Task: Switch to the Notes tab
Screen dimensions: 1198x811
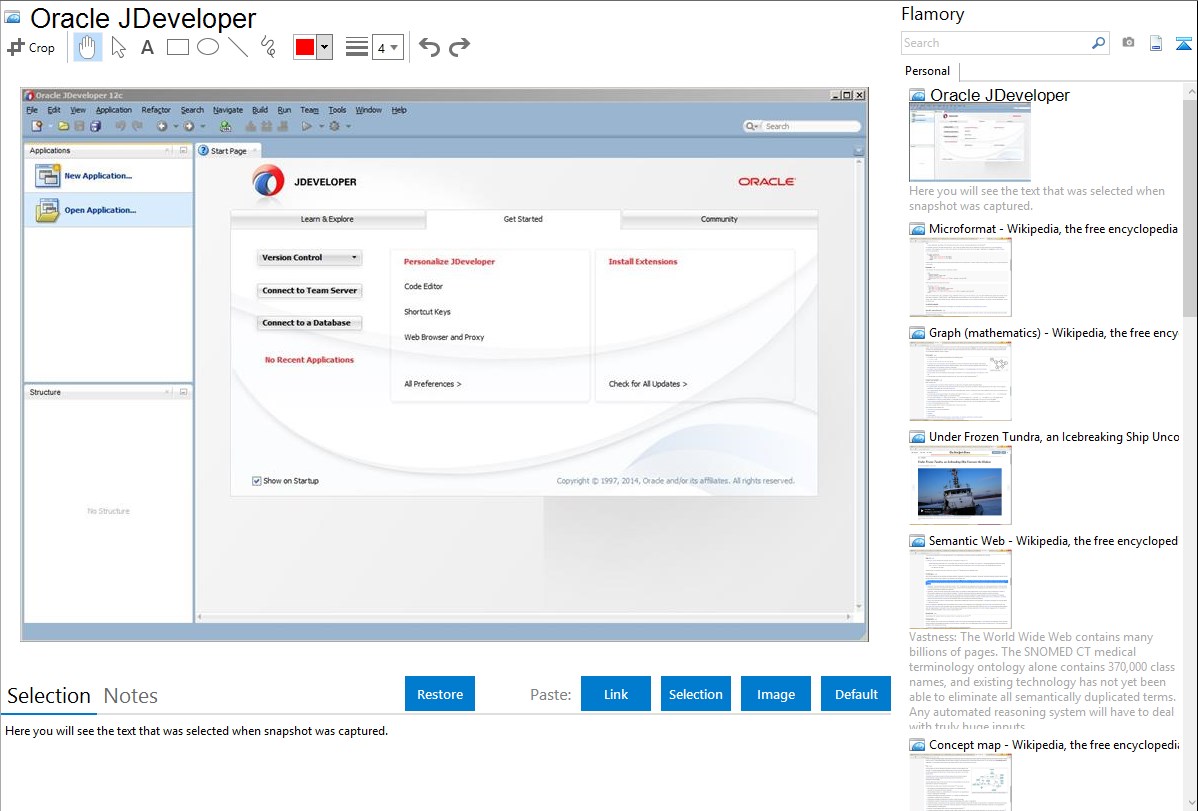Action: pyautogui.click(x=131, y=696)
